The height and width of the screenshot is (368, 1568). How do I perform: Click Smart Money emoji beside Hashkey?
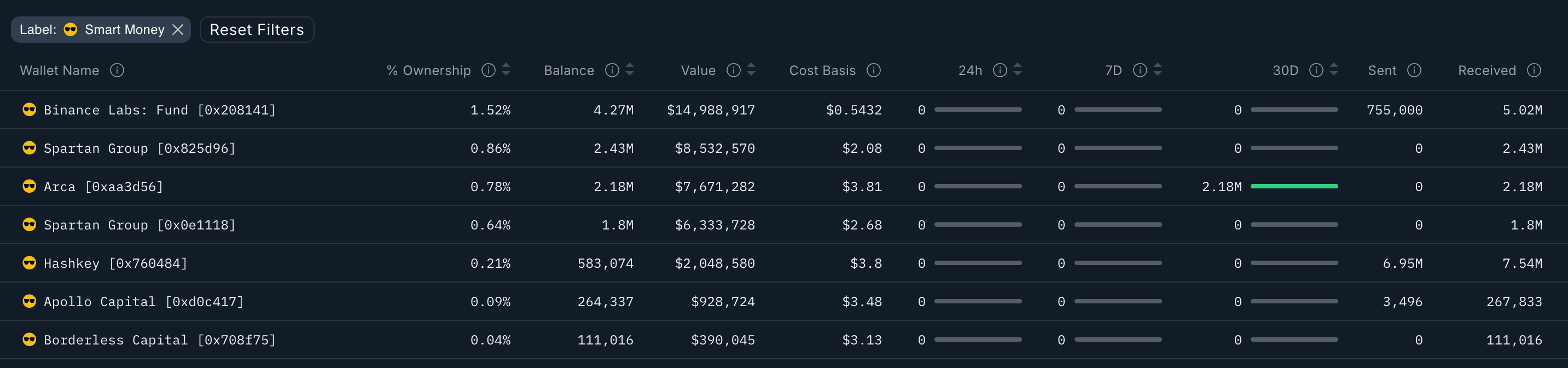(29, 263)
